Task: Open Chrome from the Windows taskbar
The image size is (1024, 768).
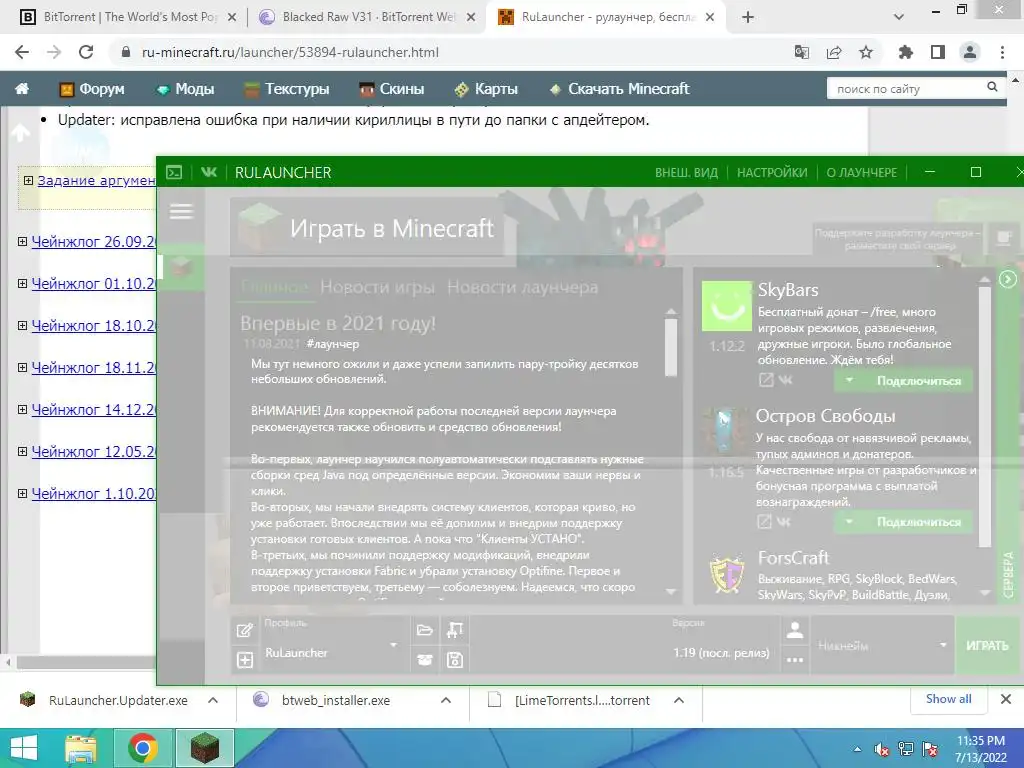Action: point(142,748)
